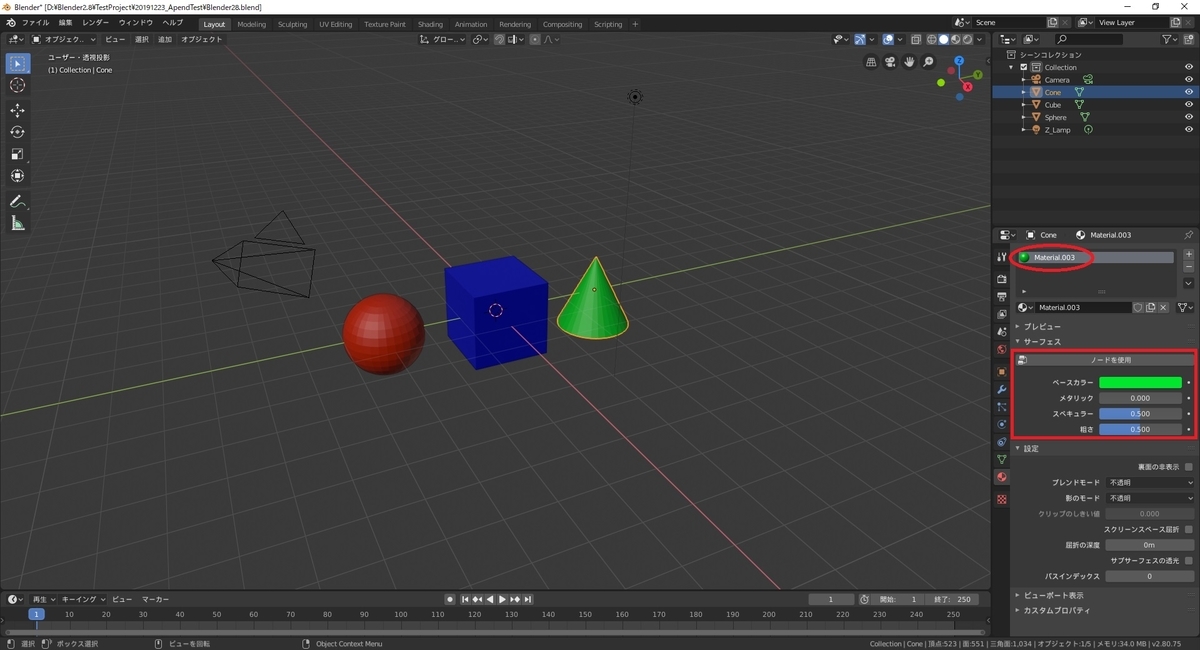Screen dimensions: 1200x650
Task: Open レンダー menu
Action: (x=96, y=22)
